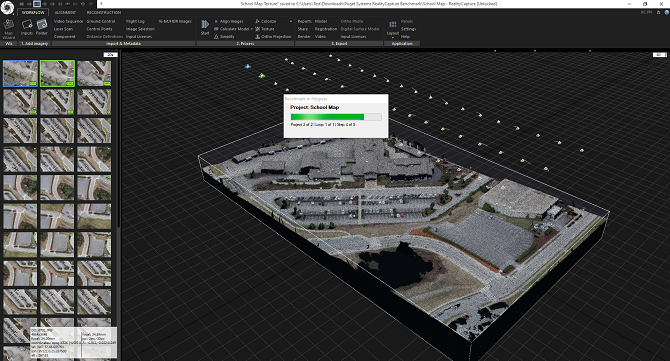
Task: Switch to the RECONSTRUCTION ribbon tab
Action: (104, 12)
